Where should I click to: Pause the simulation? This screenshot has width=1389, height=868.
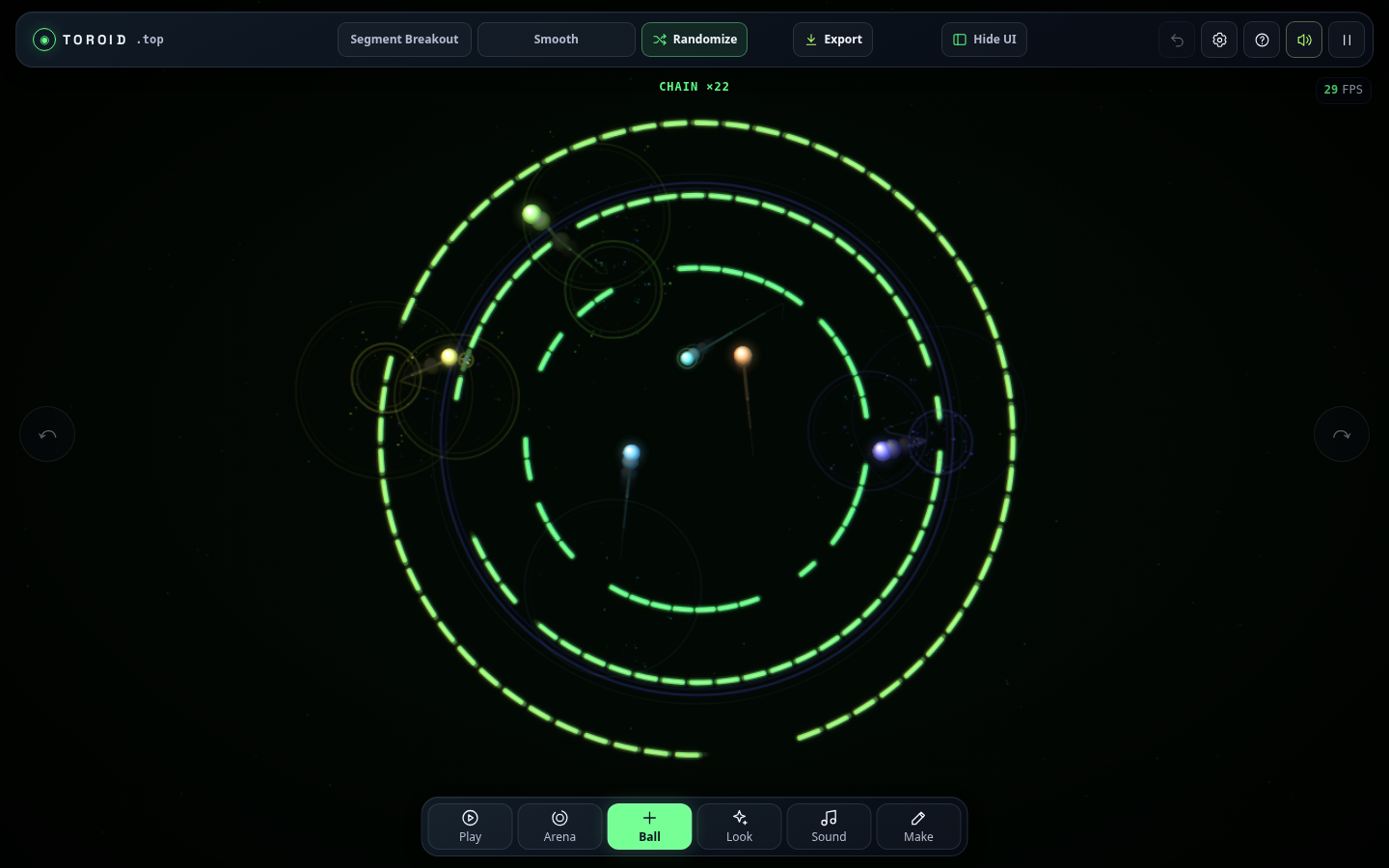pyautogui.click(x=1347, y=40)
